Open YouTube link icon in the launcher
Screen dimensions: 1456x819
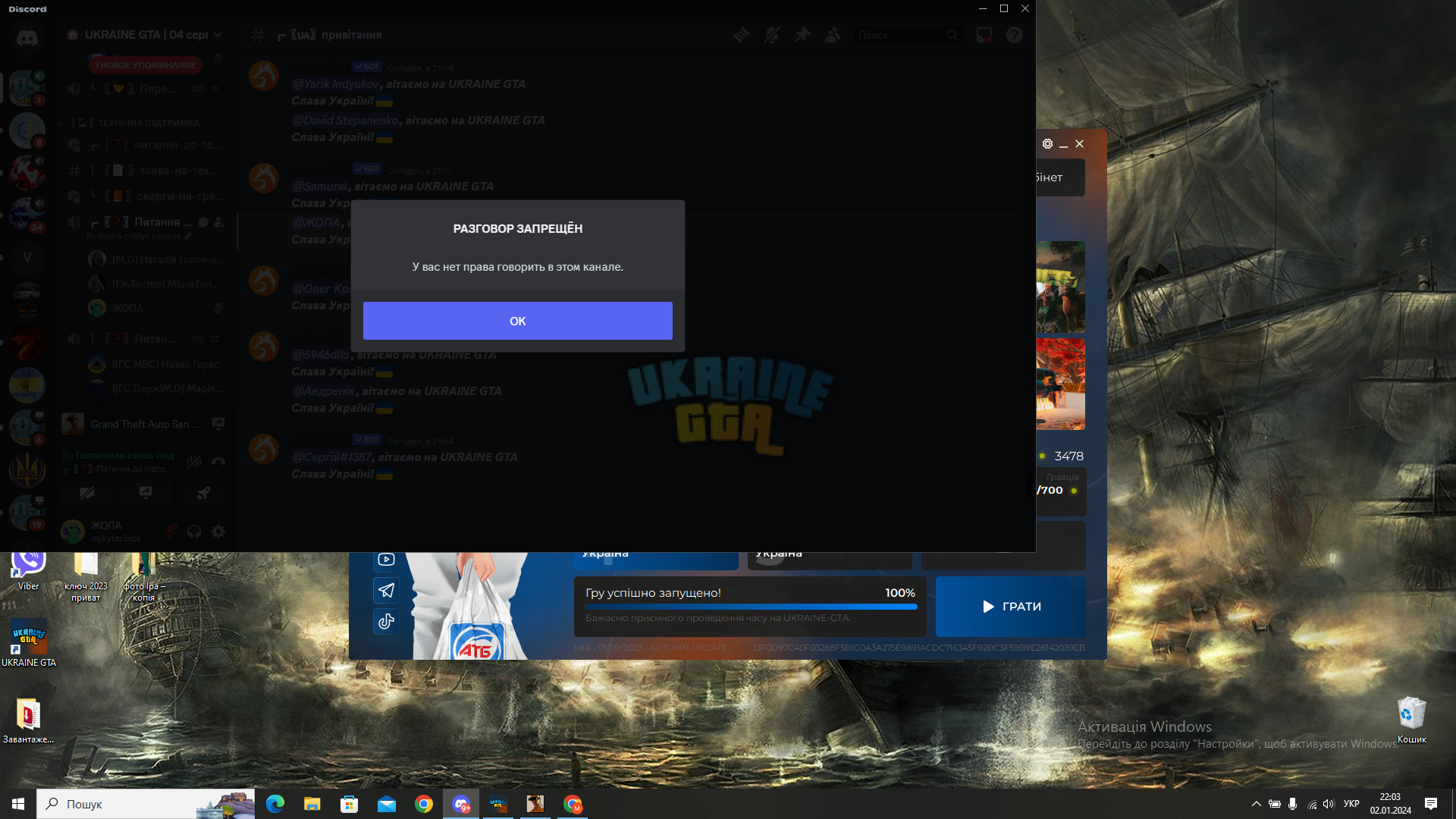coord(386,560)
